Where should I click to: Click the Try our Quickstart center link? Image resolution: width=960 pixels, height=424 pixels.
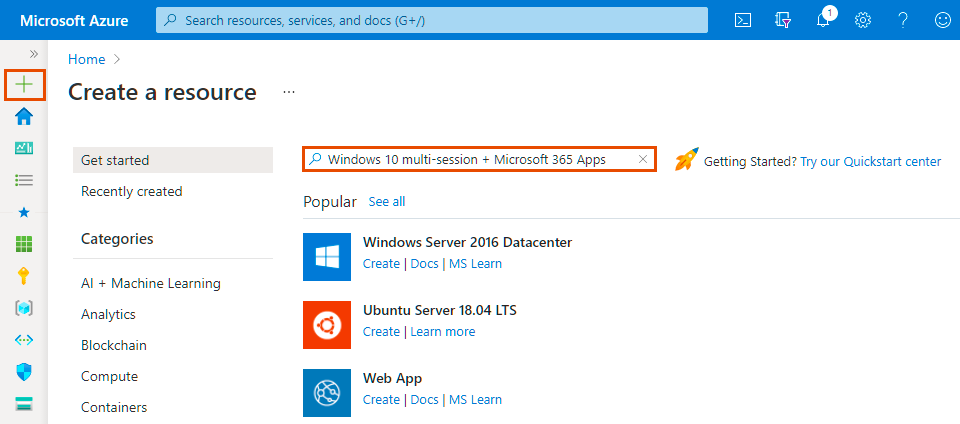871,162
